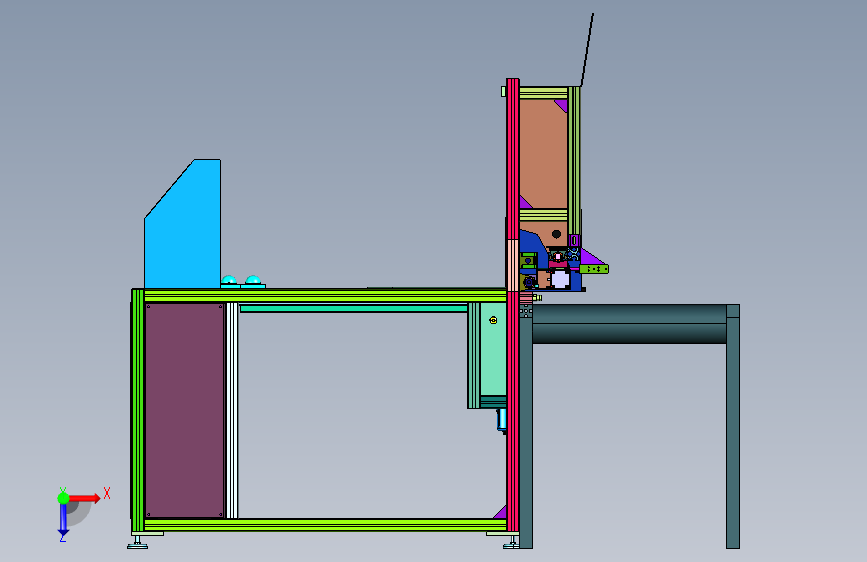The image size is (867, 562).
Task: Select the bottom green horizontal frame beam
Action: pyautogui.click(x=325, y=524)
